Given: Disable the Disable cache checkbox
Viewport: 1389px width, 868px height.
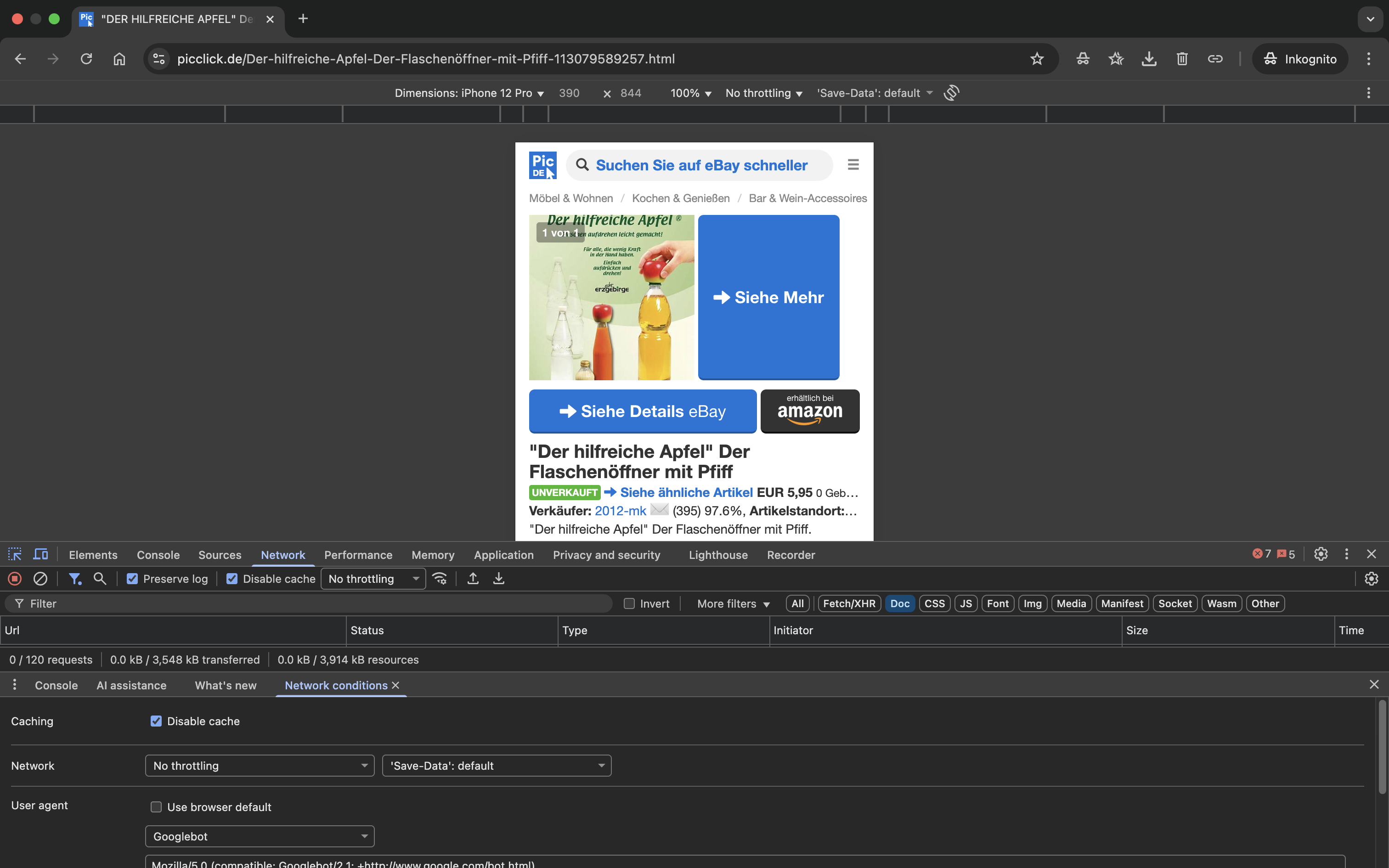Looking at the screenshot, I should [x=231, y=578].
